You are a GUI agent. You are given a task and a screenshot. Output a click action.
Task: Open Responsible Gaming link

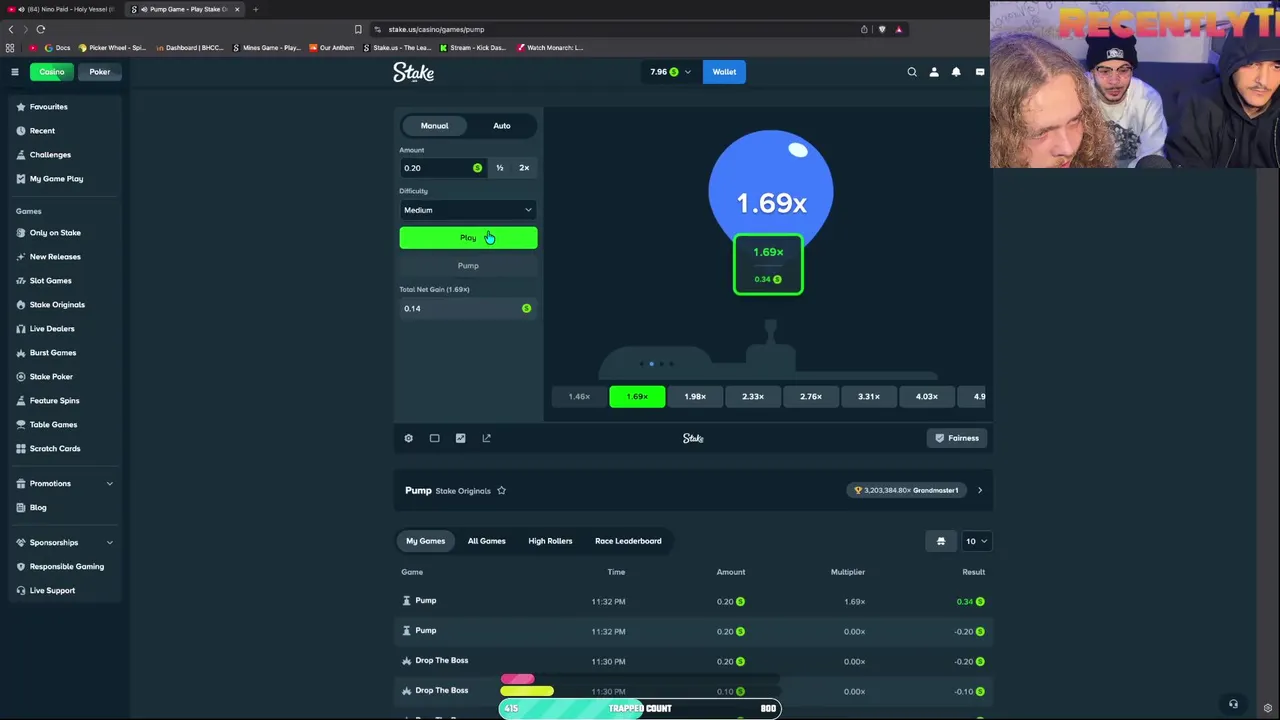point(66,566)
